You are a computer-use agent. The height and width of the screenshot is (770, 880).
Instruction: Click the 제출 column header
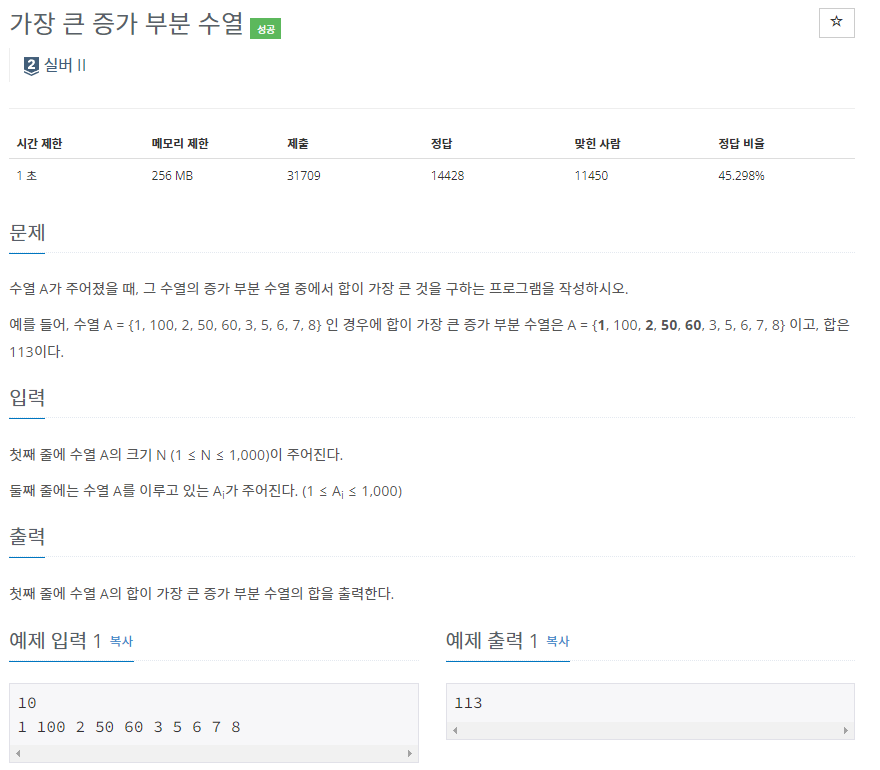pos(297,144)
